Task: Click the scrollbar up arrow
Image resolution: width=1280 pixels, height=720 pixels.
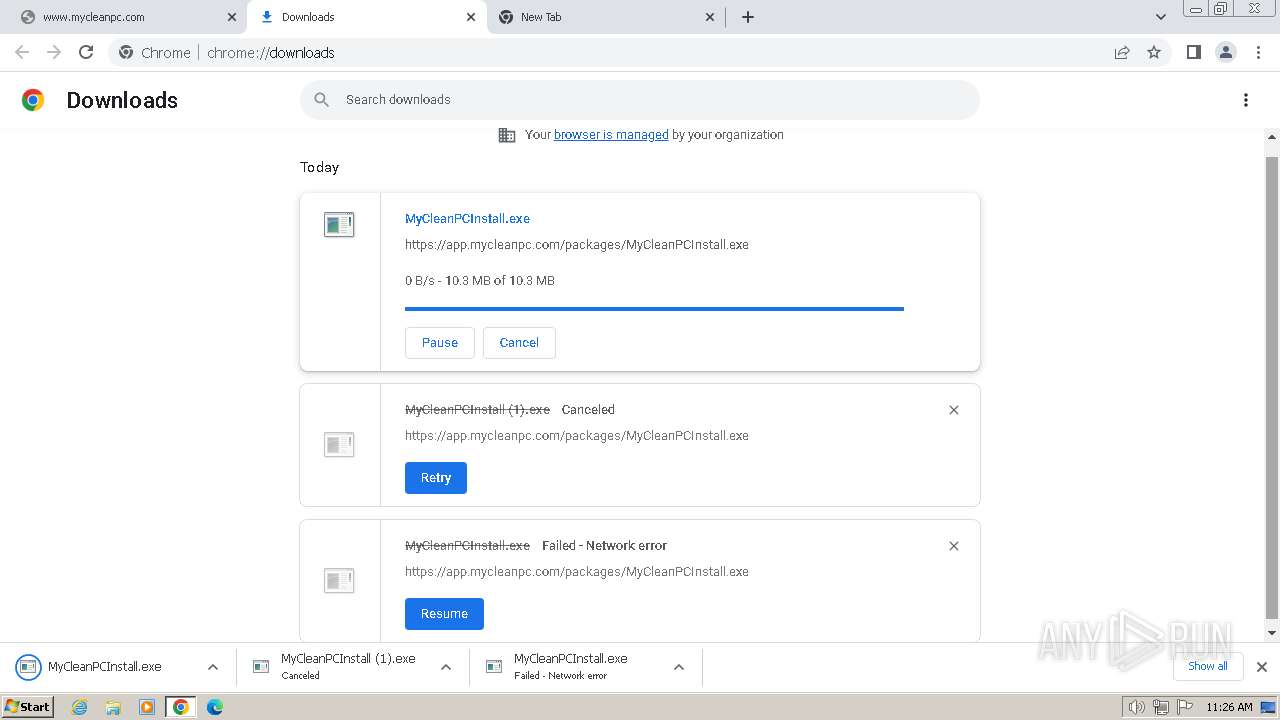Action: pyautogui.click(x=1272, y=137)
